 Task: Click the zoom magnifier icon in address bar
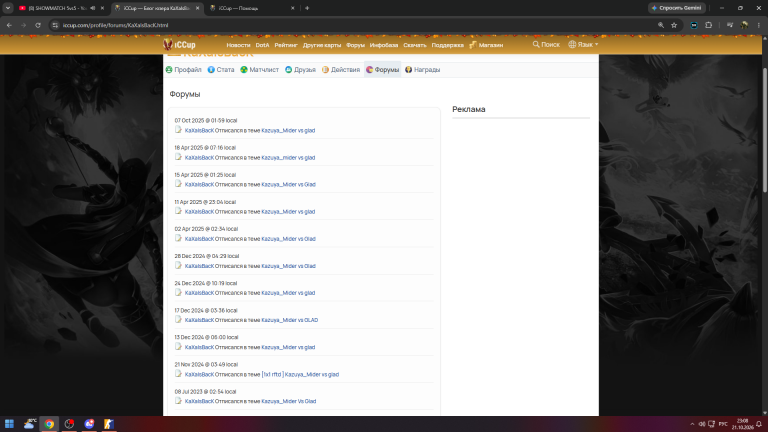click(661, 25)
